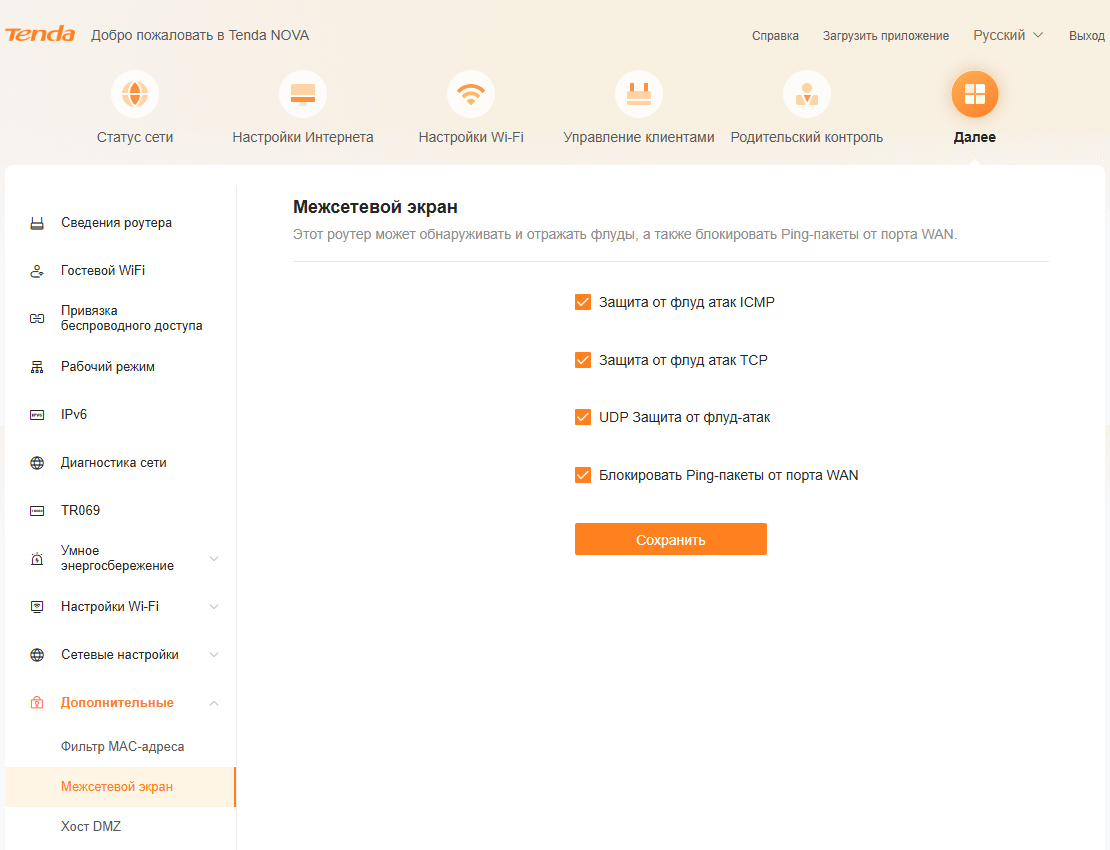Click the network settings globe icon in the sidebar
Image resolution: width=1110 pixels, height=850 pixels.
37,655
